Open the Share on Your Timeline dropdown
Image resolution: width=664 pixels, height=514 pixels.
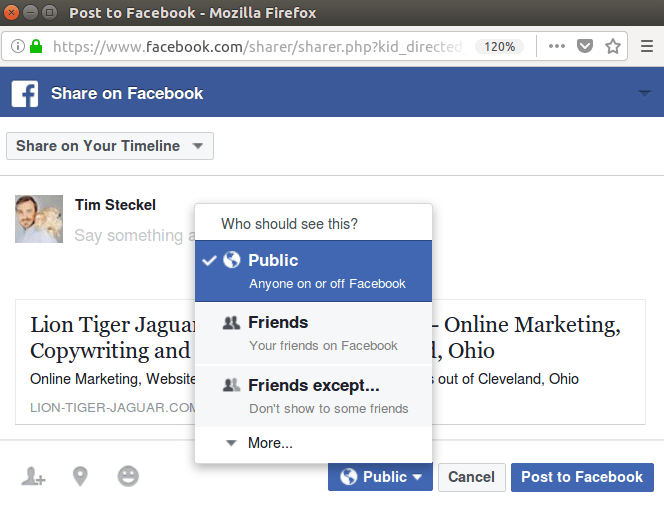point(110,146)
